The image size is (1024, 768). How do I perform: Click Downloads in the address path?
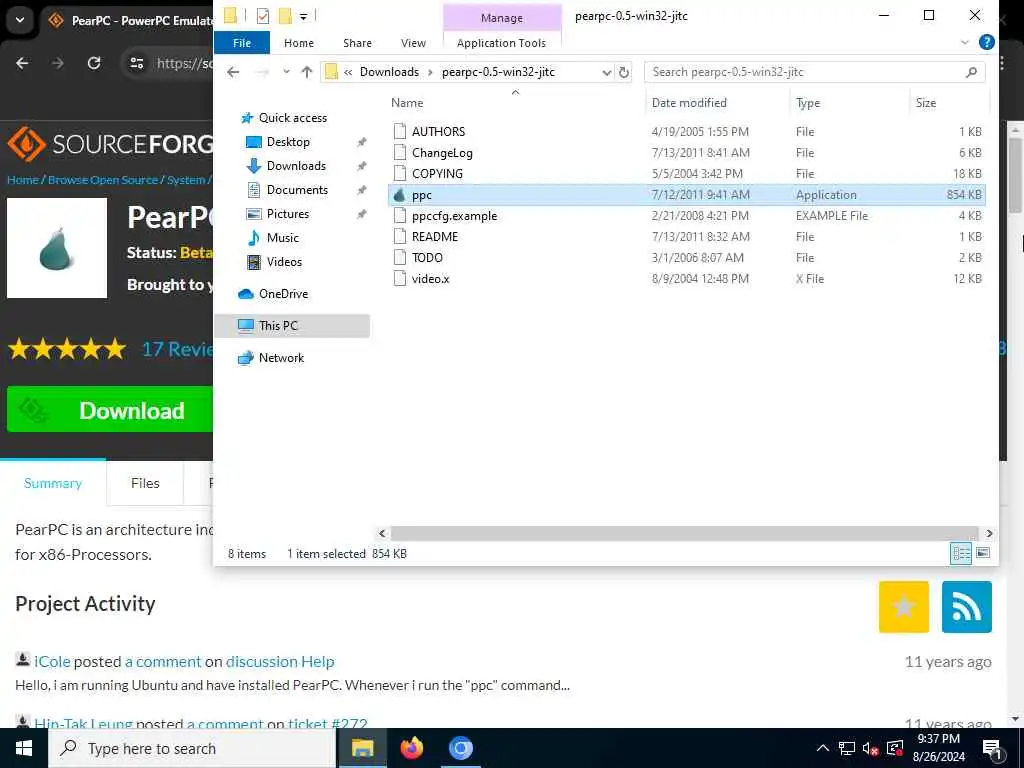click(389, 72)
